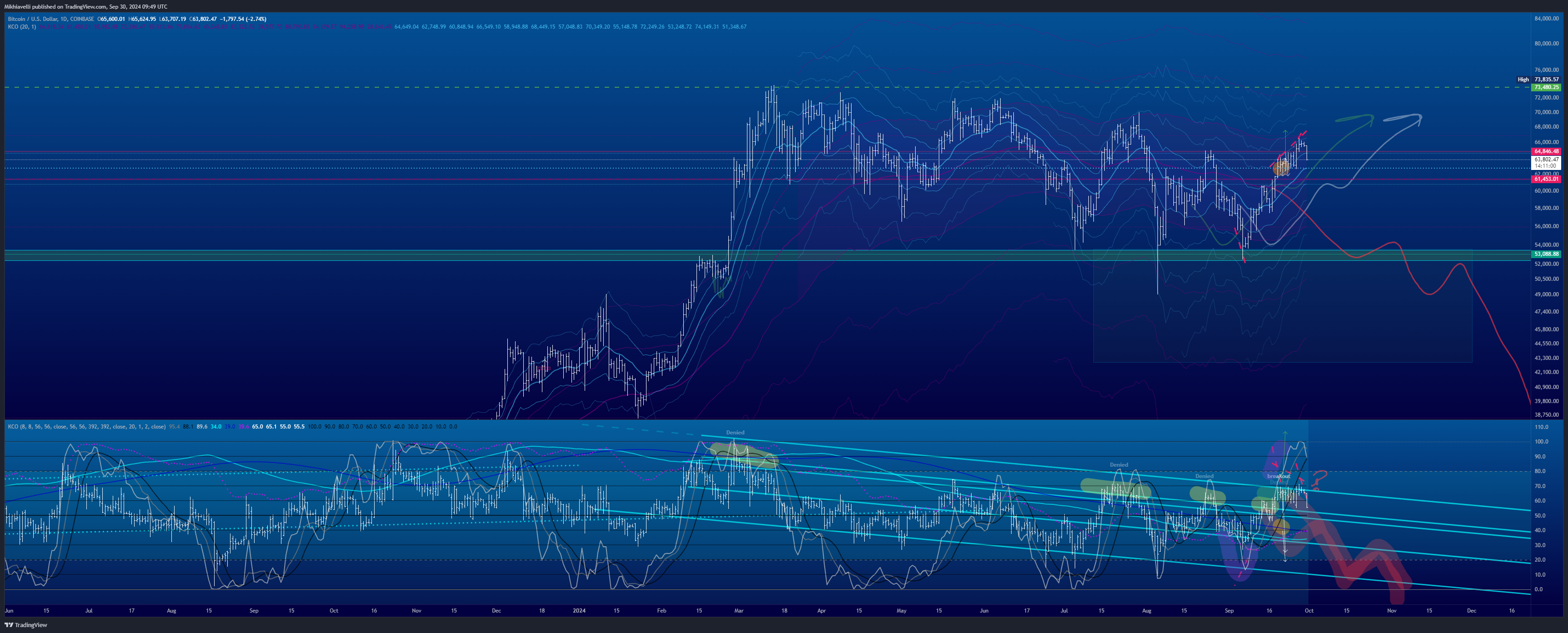1568x633 pixels.
Task: Click the 'breakout' label on the oscillator pane
Action: [x=1278, y=476]
